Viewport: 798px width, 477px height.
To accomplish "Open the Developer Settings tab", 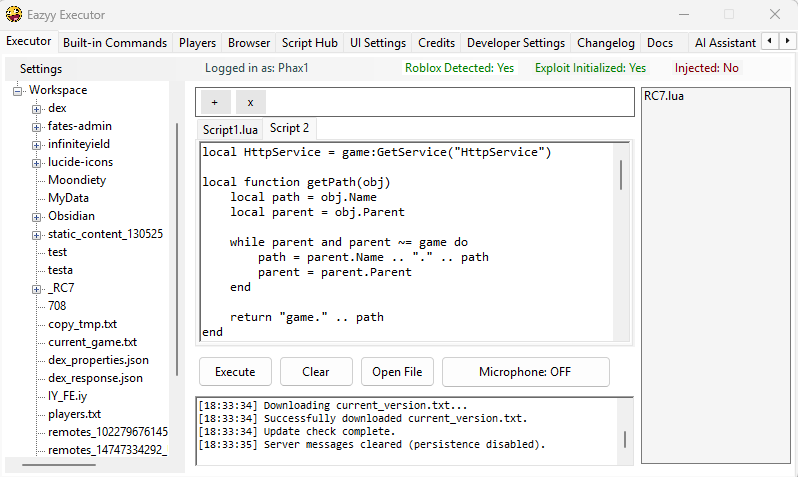I will coord(515,43).
